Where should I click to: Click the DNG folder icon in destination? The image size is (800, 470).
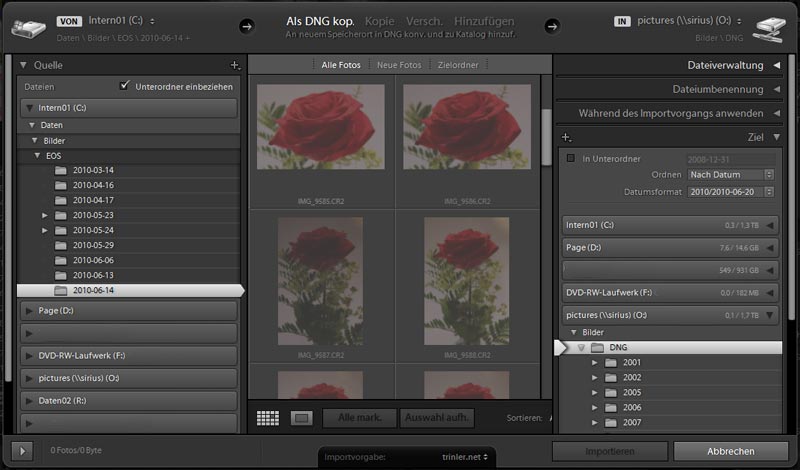click(597, 348)
